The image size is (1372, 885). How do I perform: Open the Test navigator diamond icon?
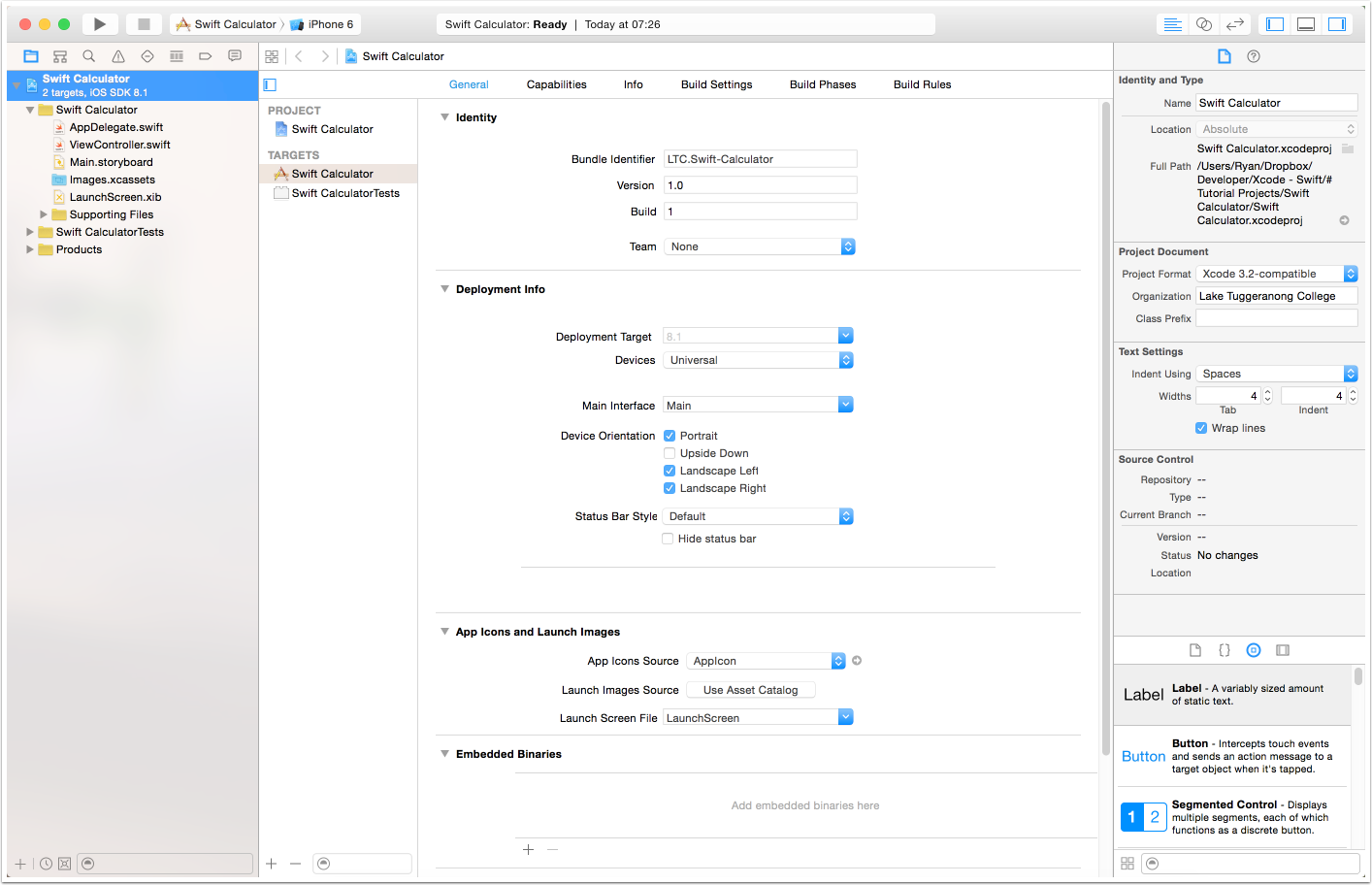click(x=147, y=56)
